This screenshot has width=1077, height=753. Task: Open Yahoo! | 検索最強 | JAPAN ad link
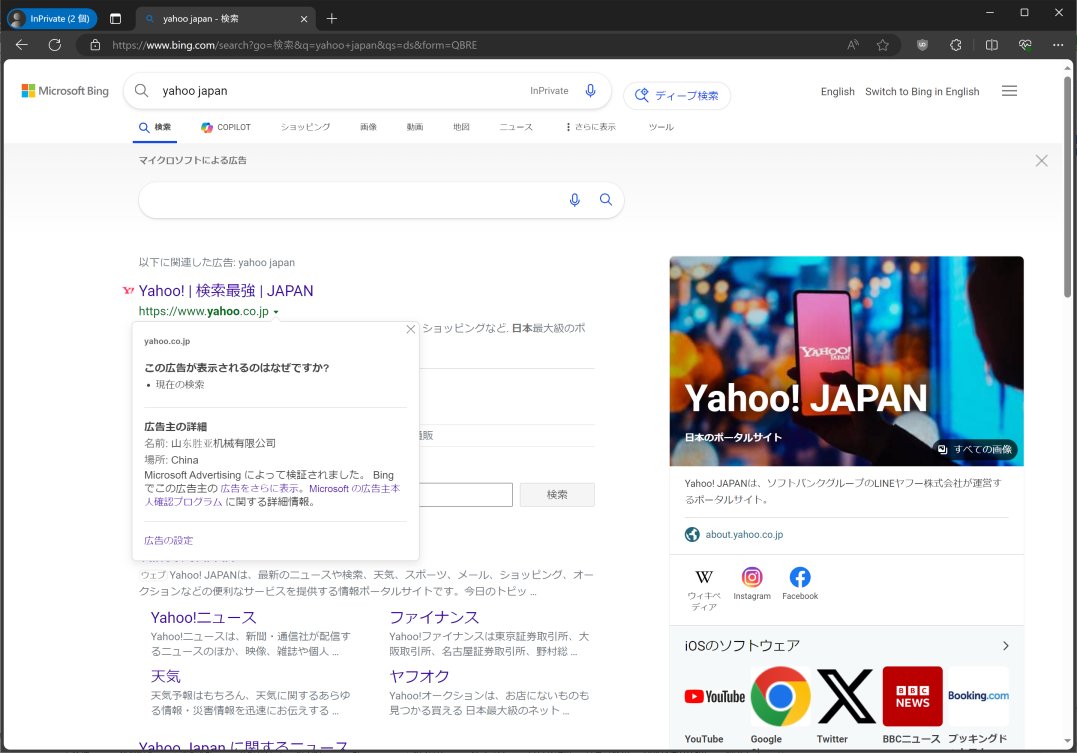coord(226,291)
